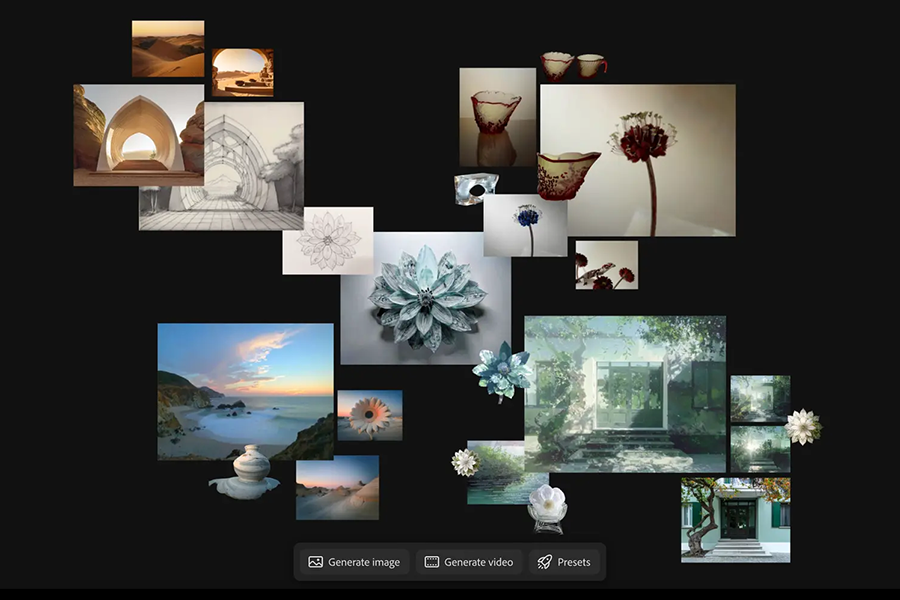Select the white flower cutout at right edge
900x600 pixels.
pyautogui.click(x=803, y=427)
